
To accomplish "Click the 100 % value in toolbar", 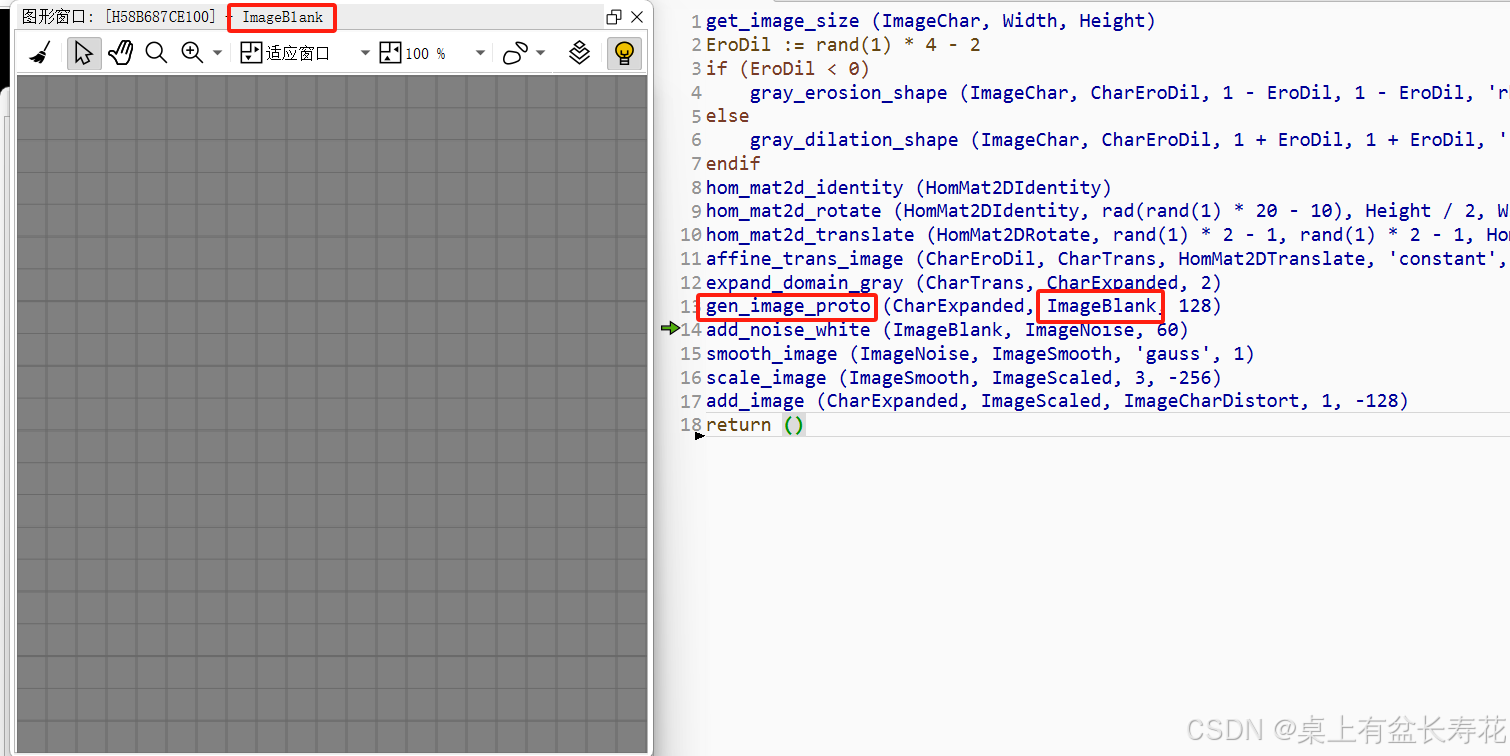I will (426, 53).
